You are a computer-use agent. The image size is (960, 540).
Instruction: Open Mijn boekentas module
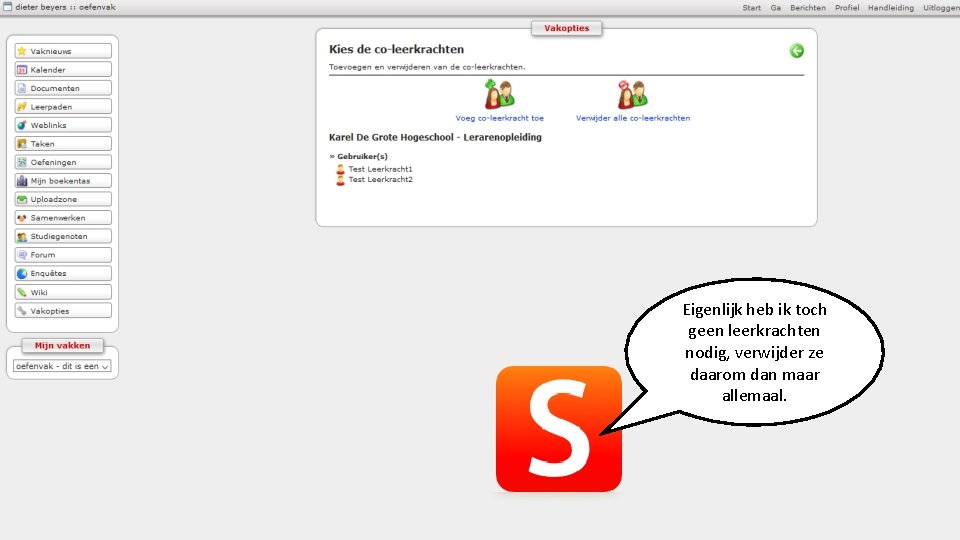tap(63, 181)
